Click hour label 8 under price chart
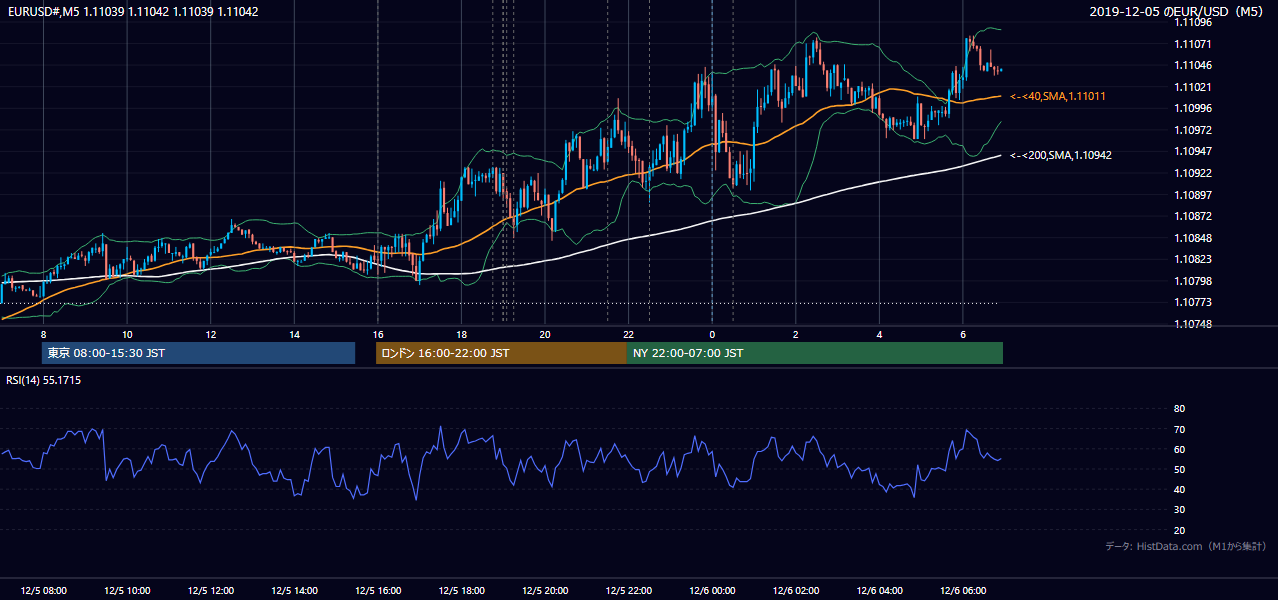 click(x=43, y=334)
